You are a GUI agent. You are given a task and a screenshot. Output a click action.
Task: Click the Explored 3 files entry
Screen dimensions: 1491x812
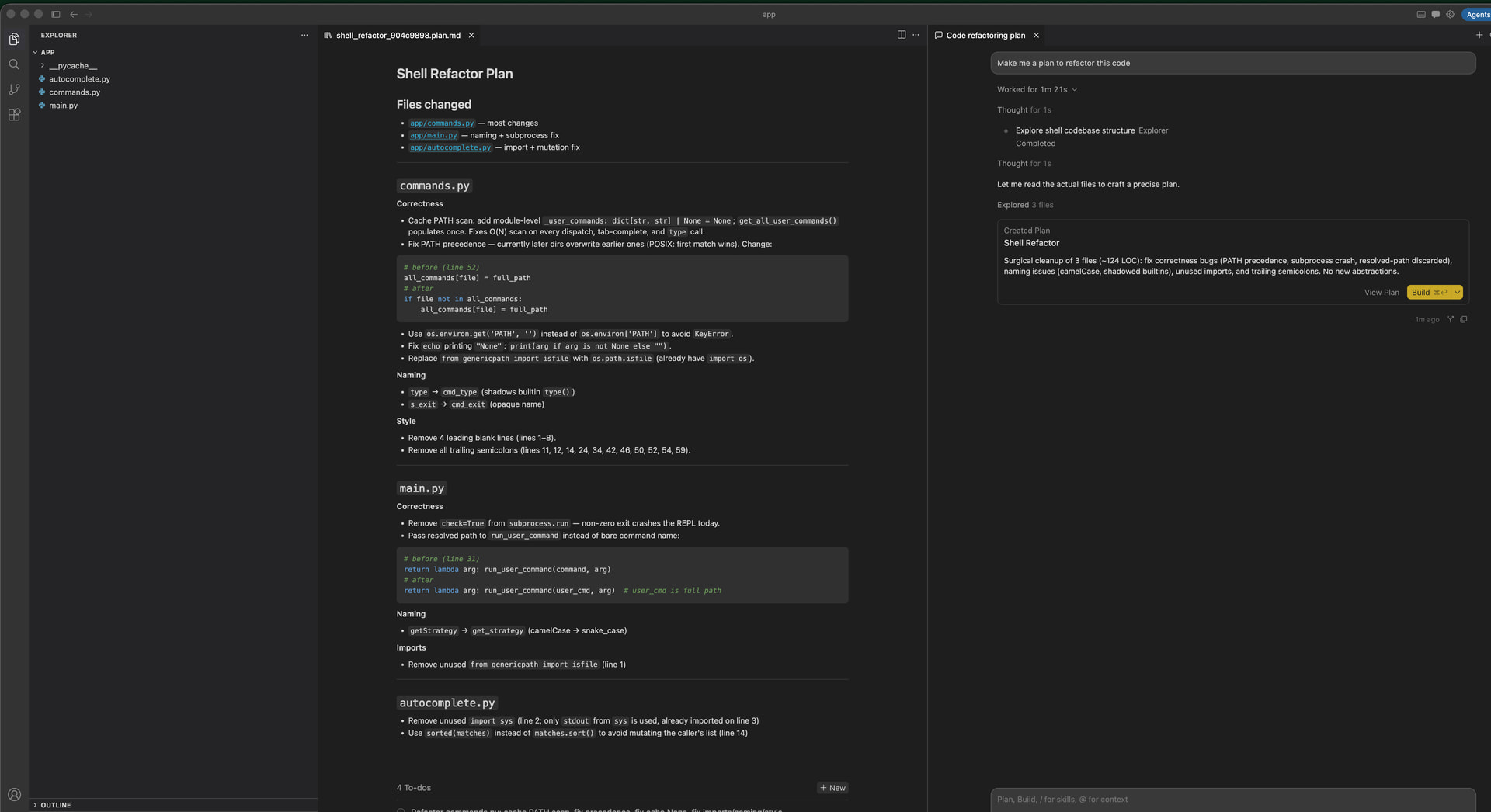pos(1025,205)
